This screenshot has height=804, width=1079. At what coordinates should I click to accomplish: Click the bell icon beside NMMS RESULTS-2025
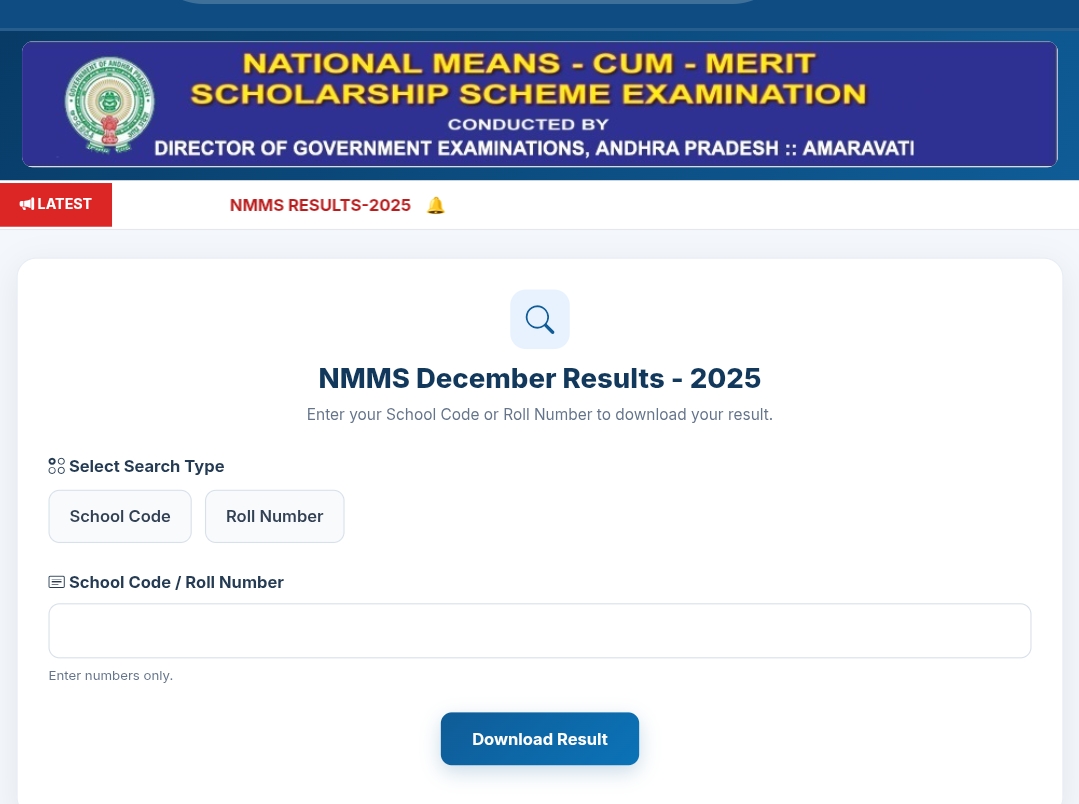tap(436, 205)
